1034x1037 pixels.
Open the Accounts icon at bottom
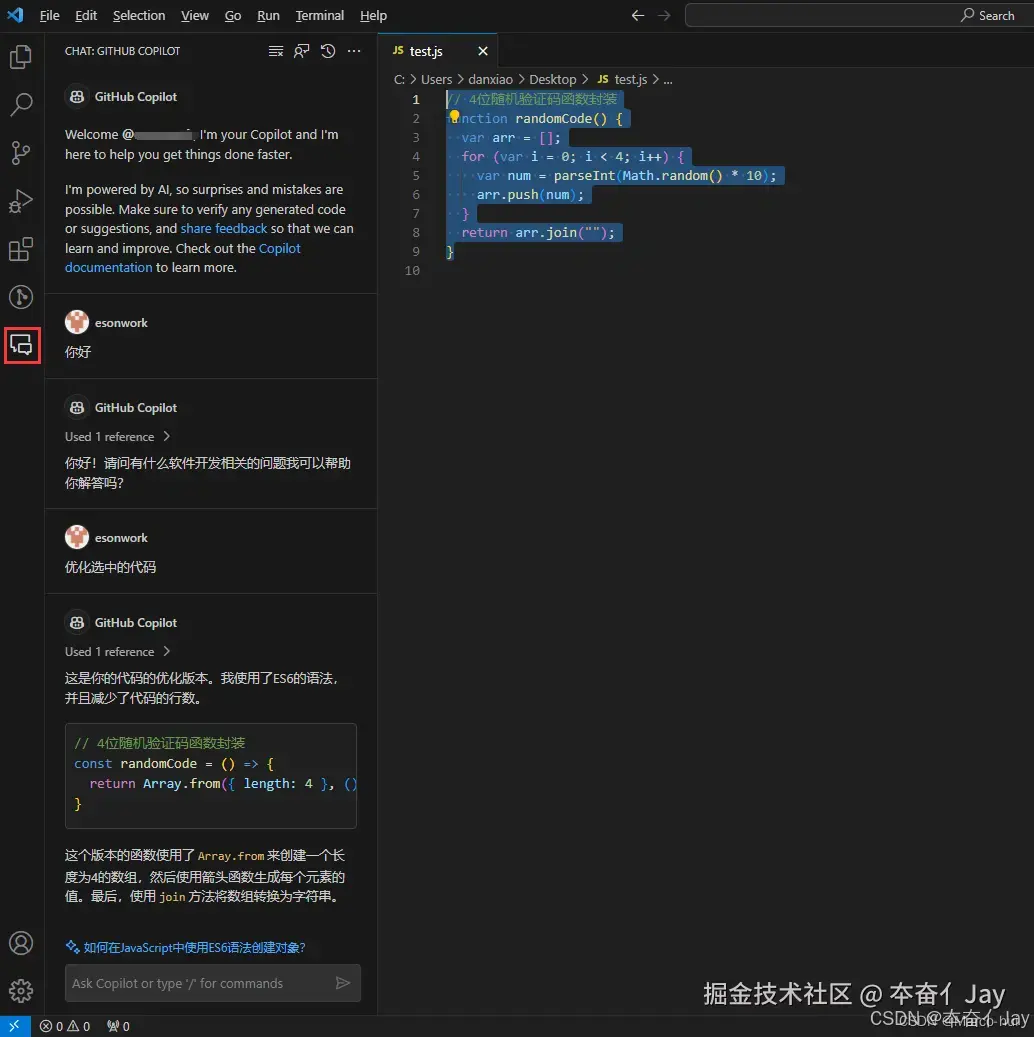[x=21, y=943]
